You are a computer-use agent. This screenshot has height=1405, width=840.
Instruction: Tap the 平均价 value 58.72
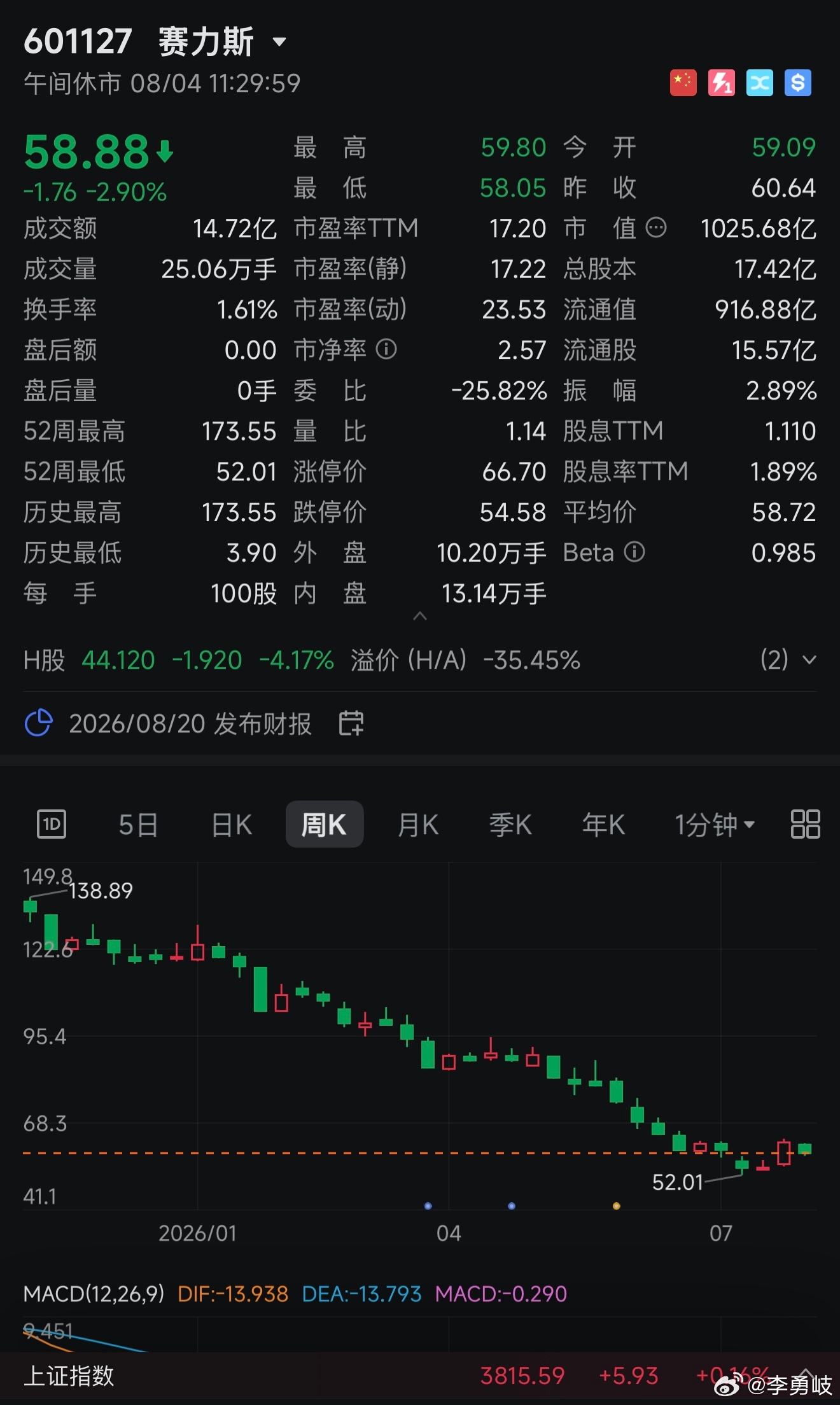click(784, 513)
